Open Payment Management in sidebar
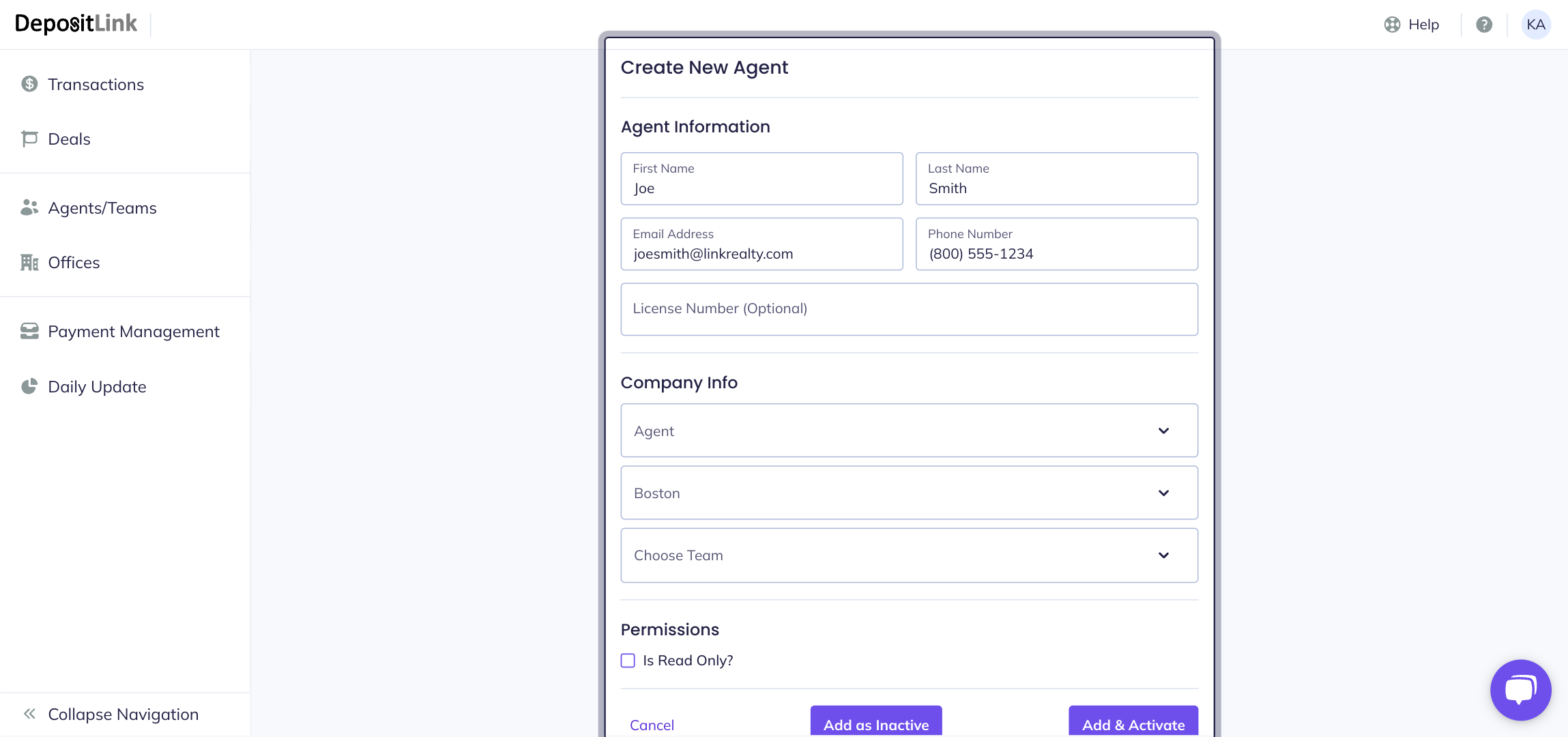Image resolution: width=1568 pixels, height=737 pixels. 134,332
